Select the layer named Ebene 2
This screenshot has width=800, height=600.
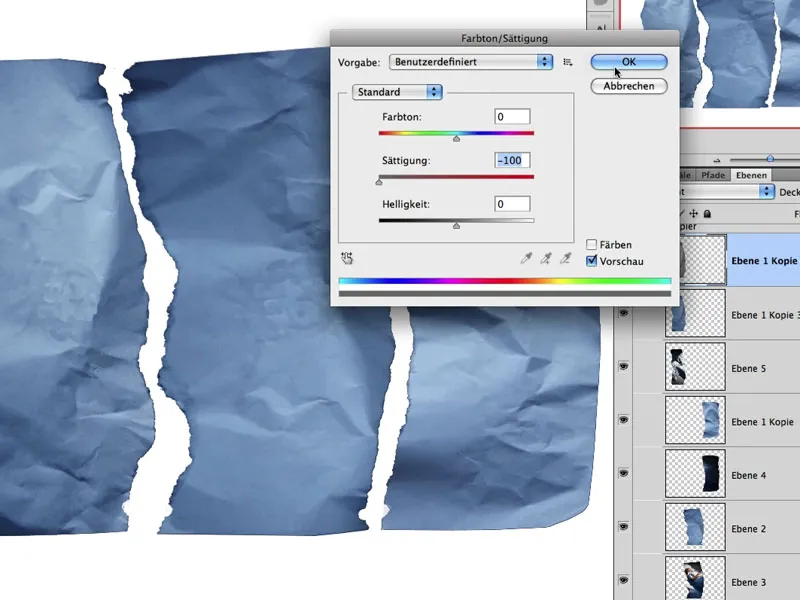pyautogui.click(x=748, y=529)
